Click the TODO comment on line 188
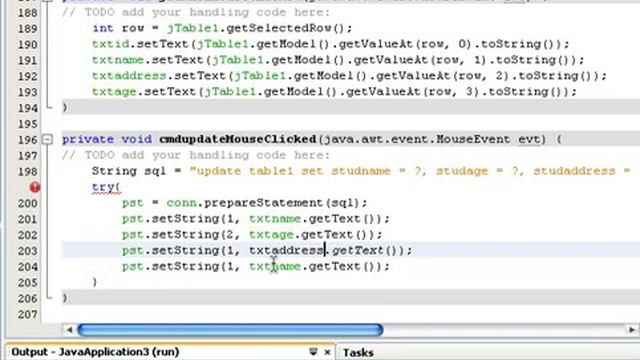Image resolution: width=640 pixels, height=360 pixels. 196,12
